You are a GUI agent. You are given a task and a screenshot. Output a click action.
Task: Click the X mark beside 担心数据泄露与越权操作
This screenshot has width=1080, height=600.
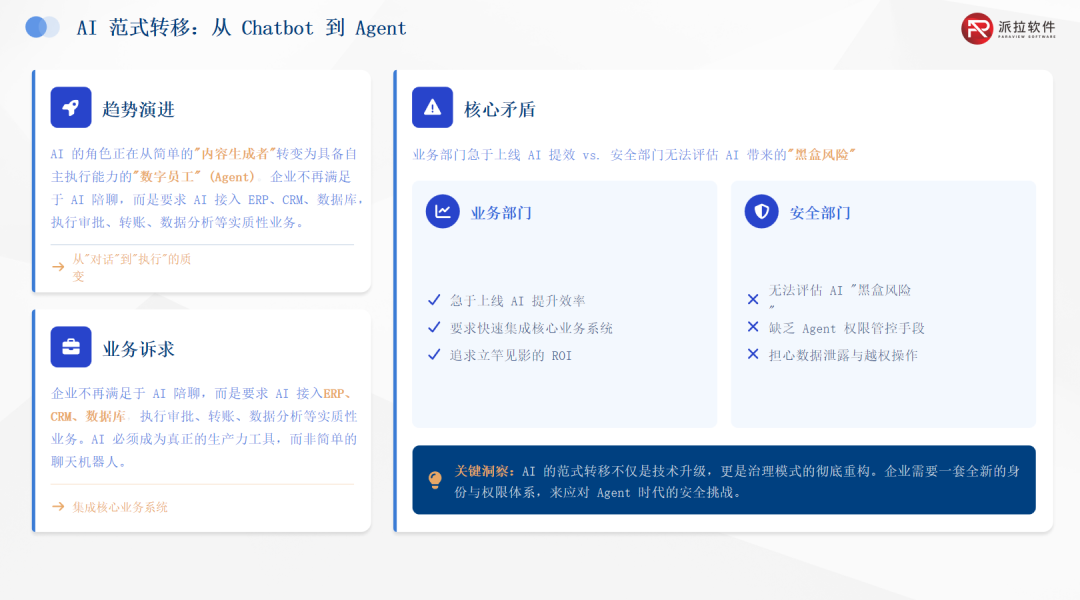tap(753, 354)
